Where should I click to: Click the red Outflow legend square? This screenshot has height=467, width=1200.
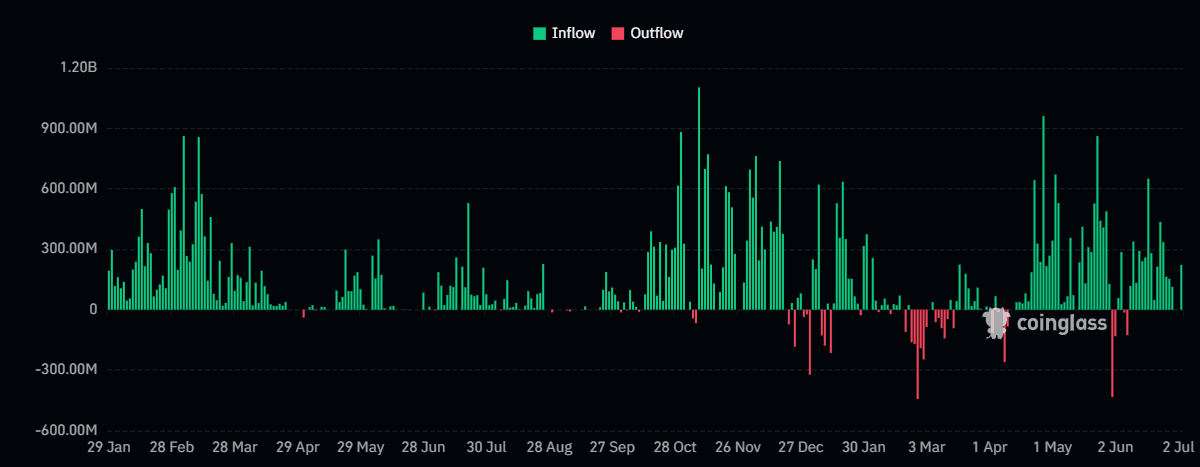pyautogui.click(x=618, y=33)
